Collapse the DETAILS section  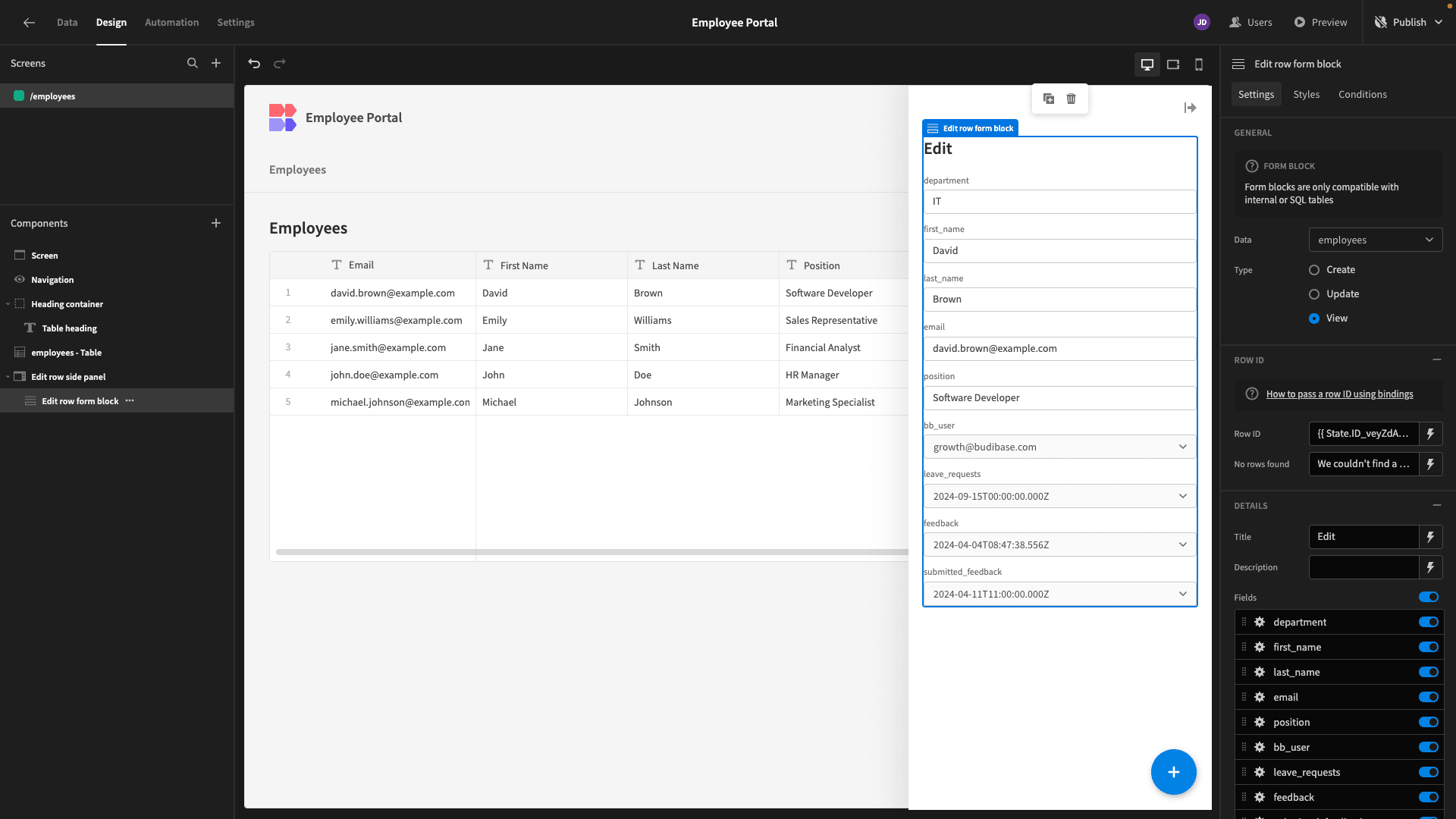pos(1437,506)
